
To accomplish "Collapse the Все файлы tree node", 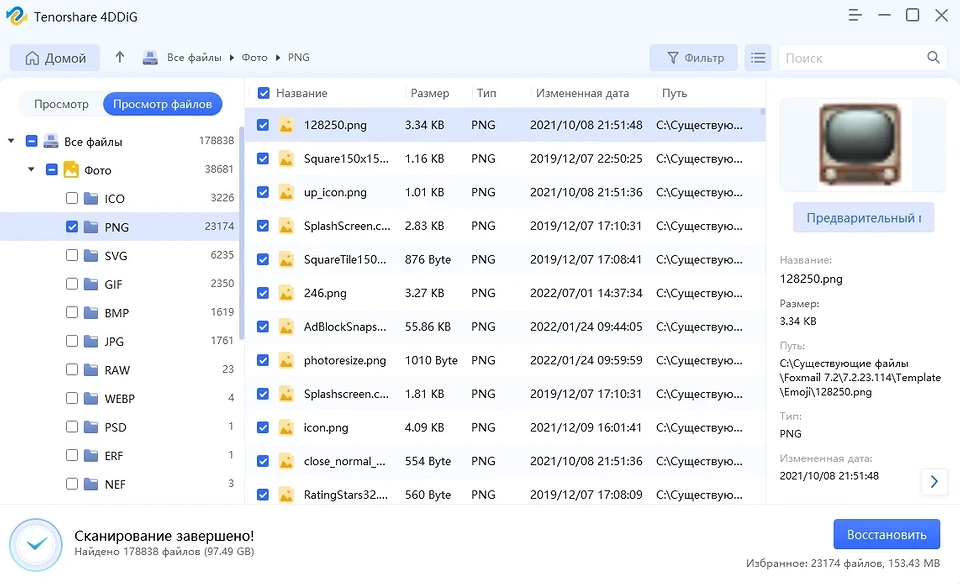I will pyautogui.click(x=11, y=142).
